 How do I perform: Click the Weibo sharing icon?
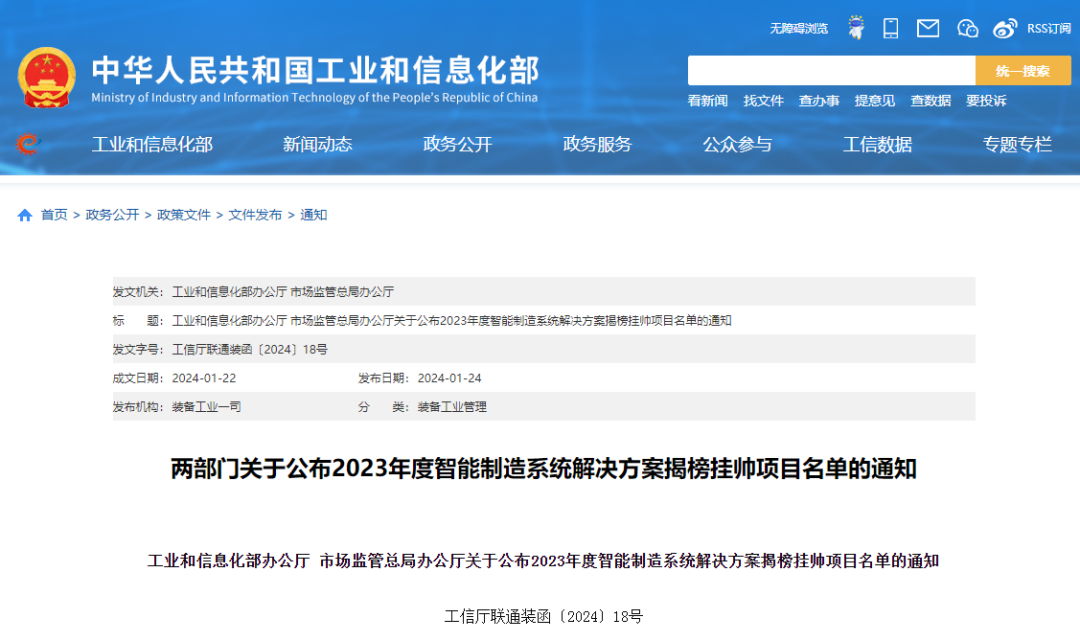coord(1004,28)
